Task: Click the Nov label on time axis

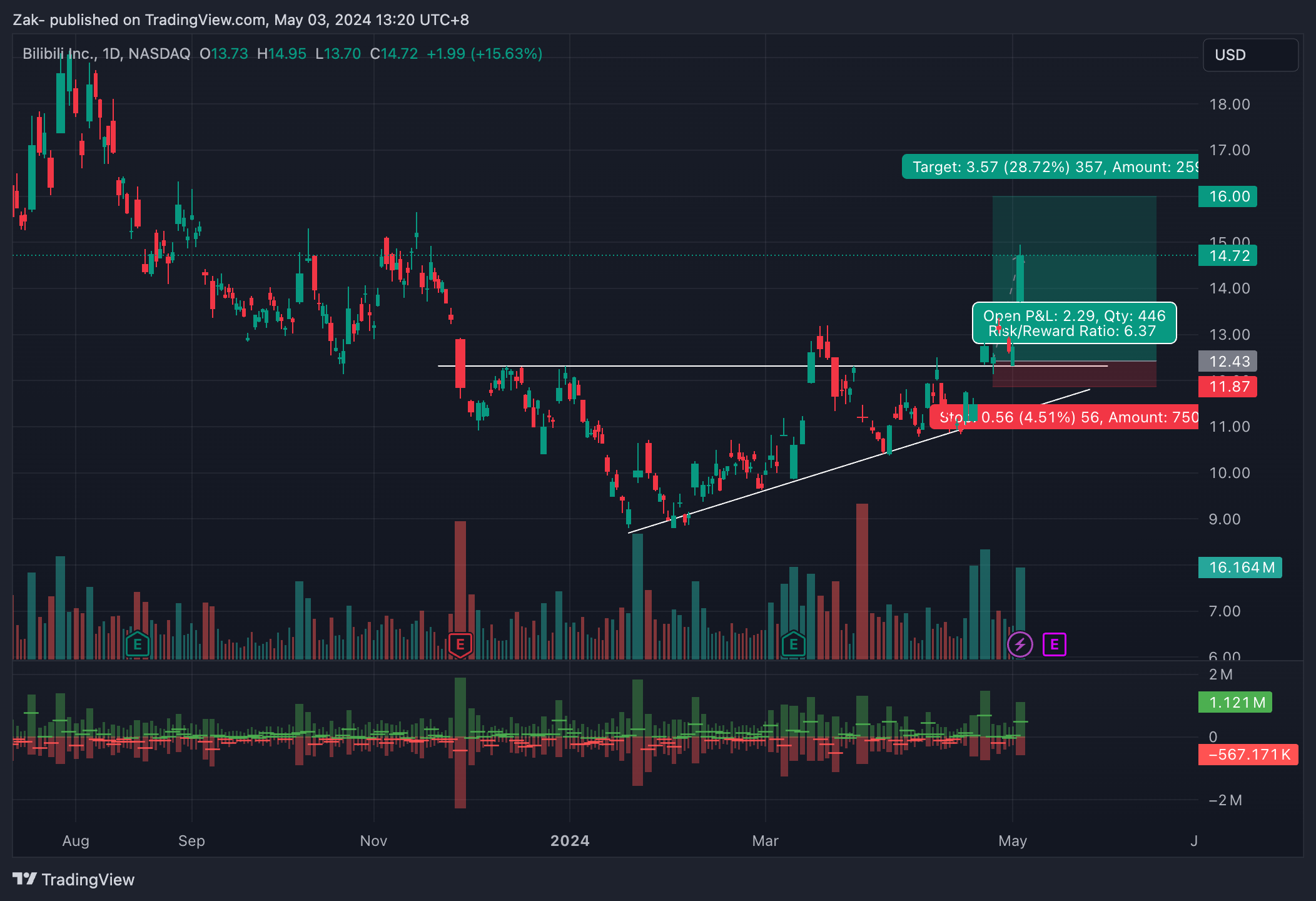Action: pyautogui.click(x=373, y=841)
